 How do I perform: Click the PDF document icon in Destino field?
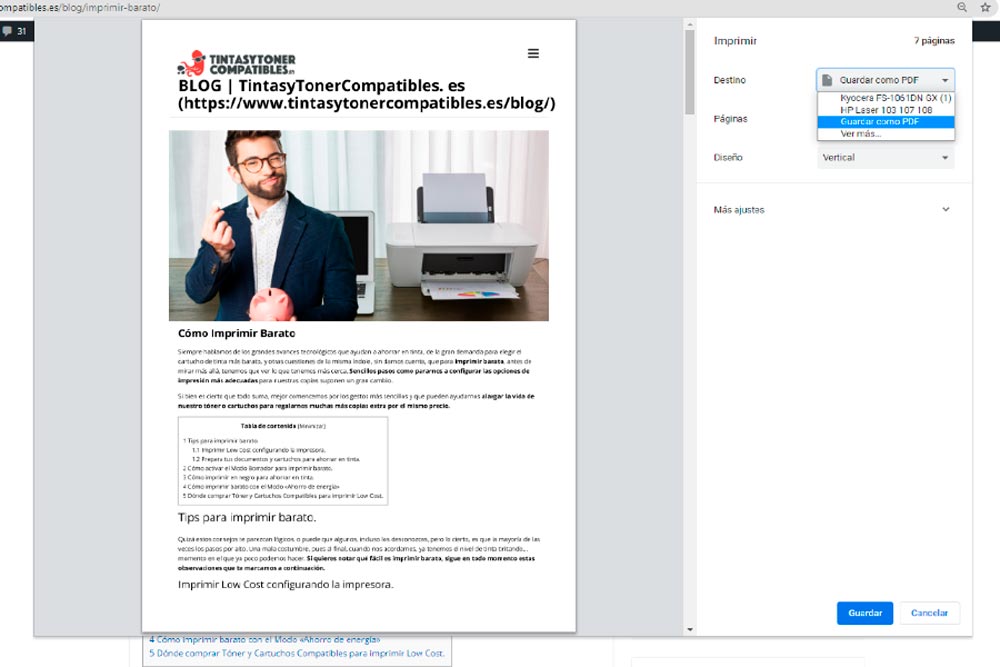tap(827, 80)
